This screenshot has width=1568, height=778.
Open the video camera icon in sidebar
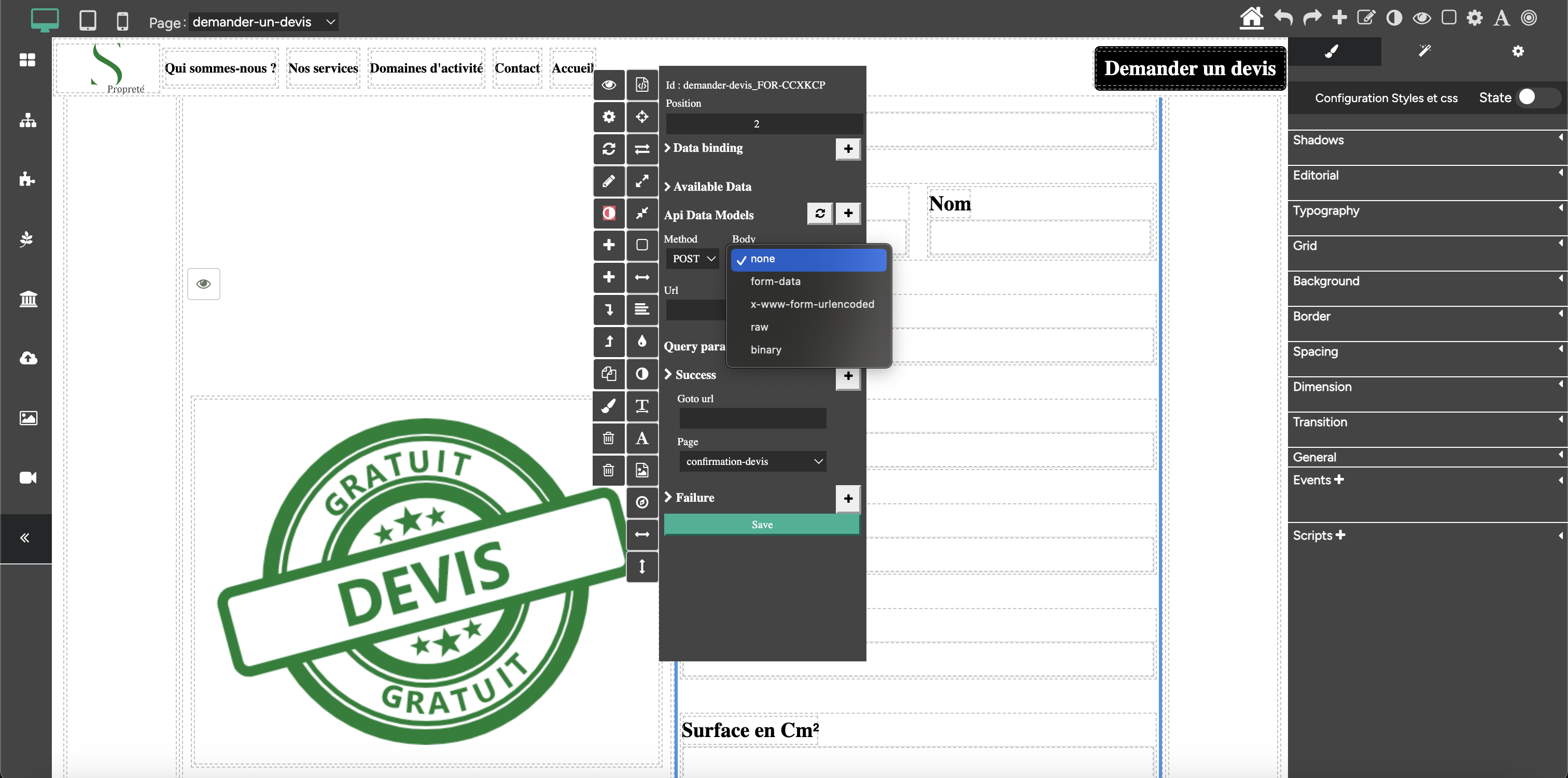click(x=28, y=477)
